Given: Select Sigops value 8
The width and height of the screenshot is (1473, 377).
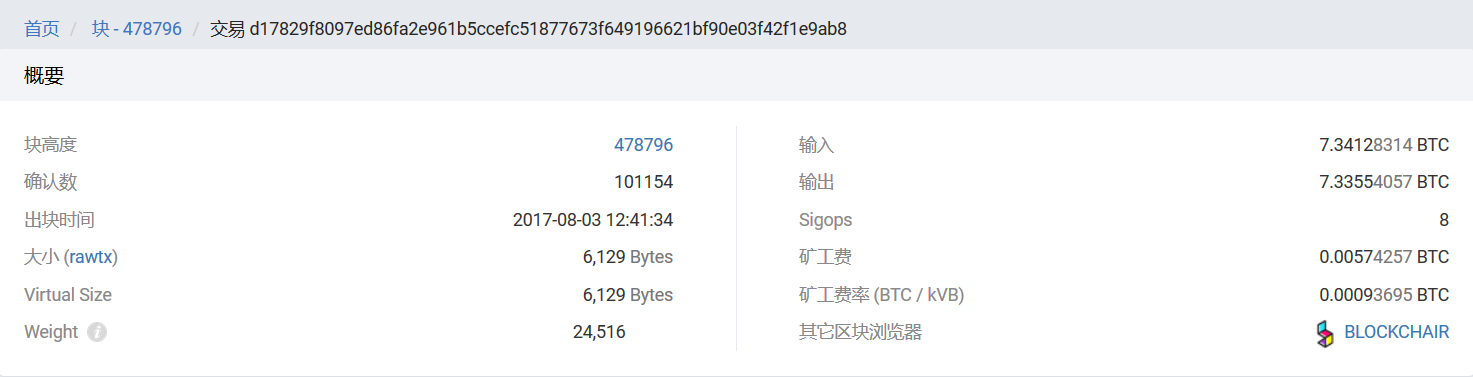Looking at the screenshot, I should click(x=1444, y=220).
